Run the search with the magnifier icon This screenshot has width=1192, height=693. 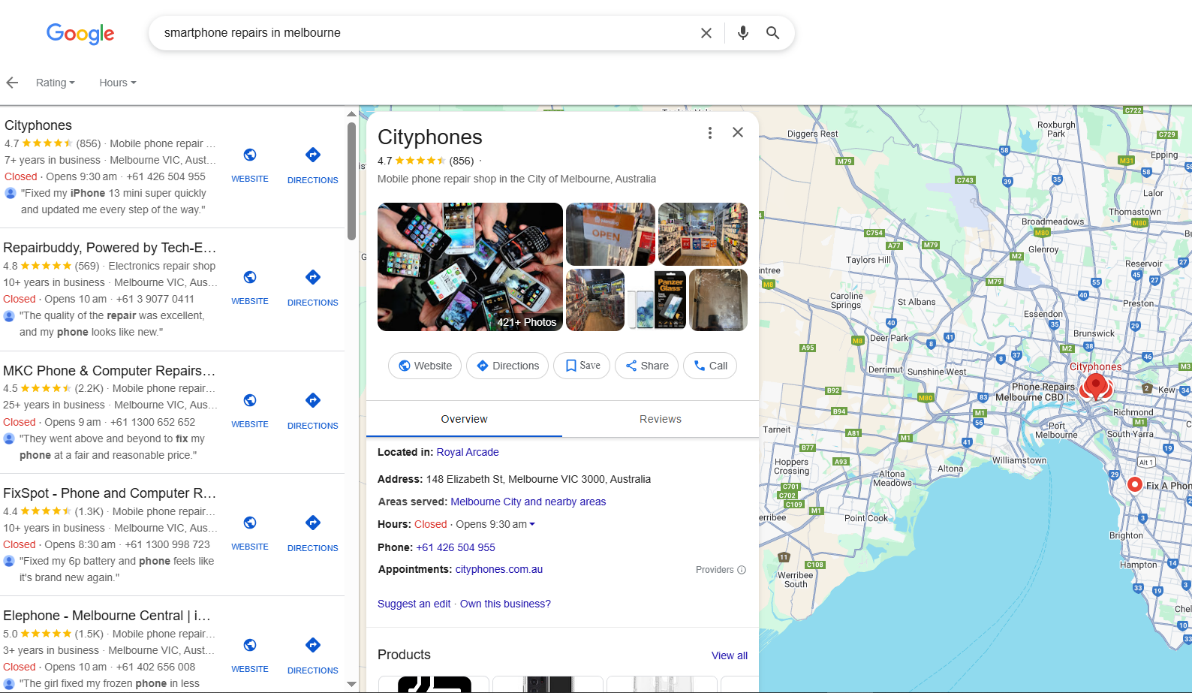(772, 33)
